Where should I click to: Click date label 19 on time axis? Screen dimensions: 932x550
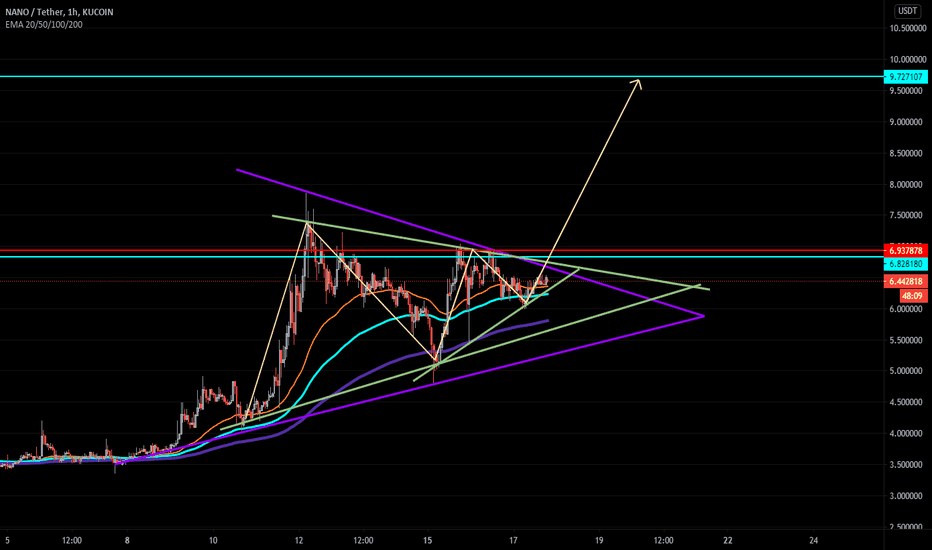pos(599,540)
